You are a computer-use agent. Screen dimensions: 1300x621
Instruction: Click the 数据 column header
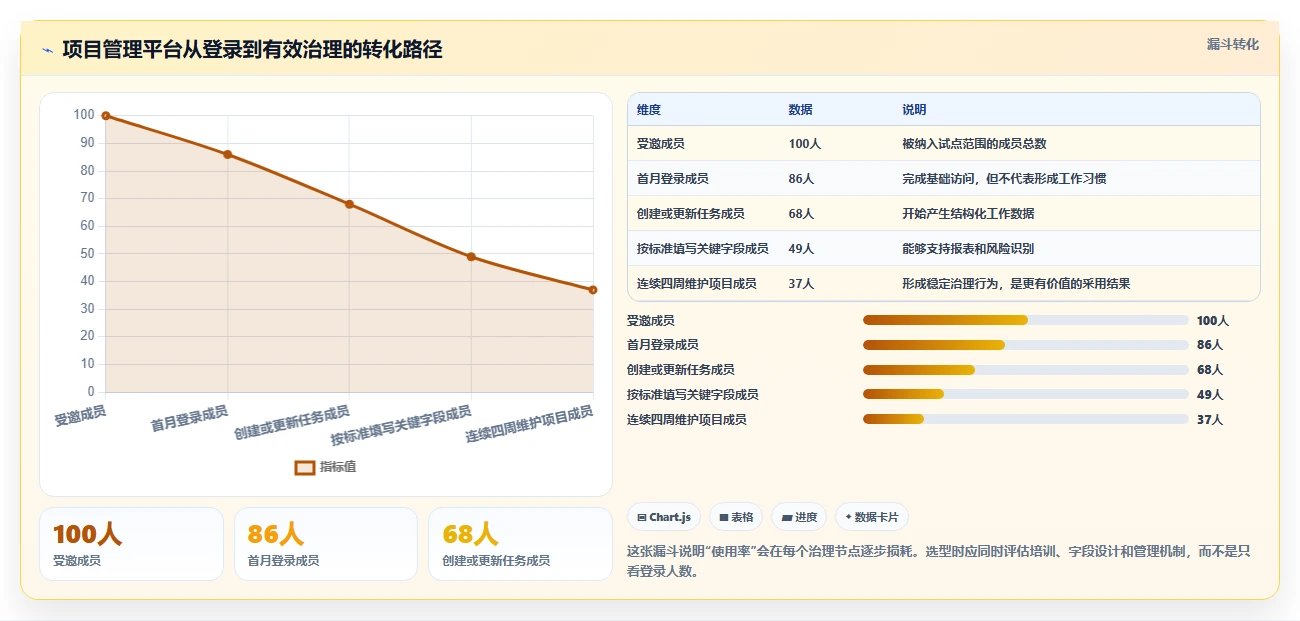800,110
